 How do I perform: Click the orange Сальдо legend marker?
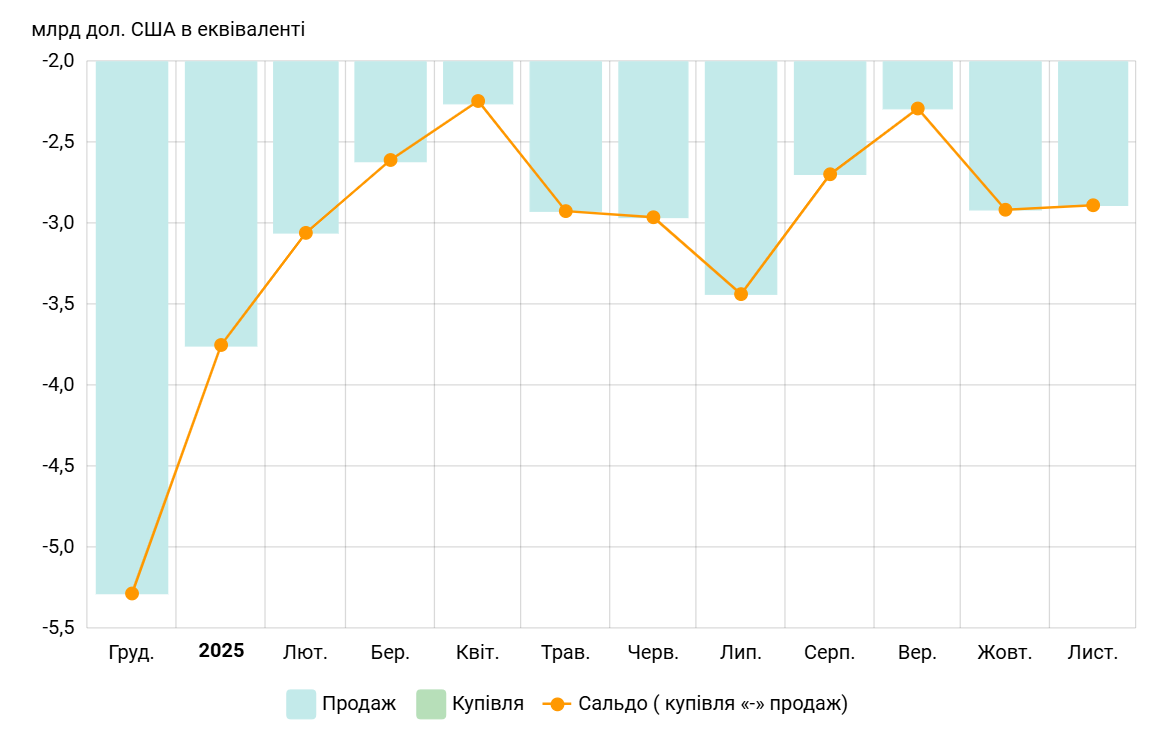coord(557,704)
